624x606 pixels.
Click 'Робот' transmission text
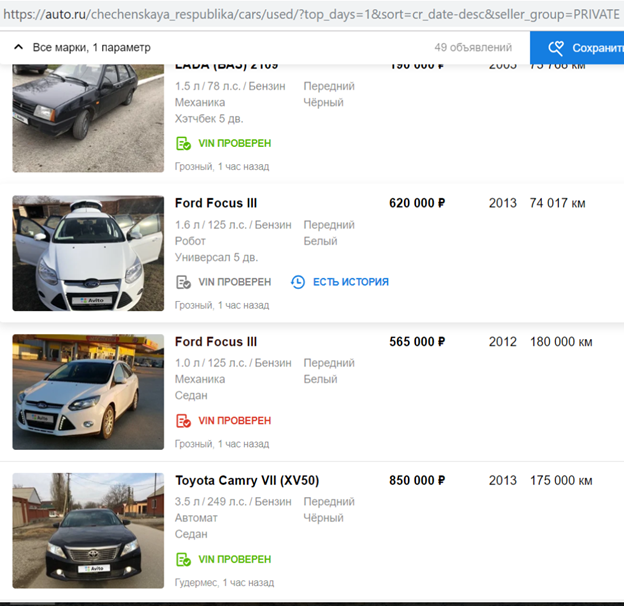point(190,241)
